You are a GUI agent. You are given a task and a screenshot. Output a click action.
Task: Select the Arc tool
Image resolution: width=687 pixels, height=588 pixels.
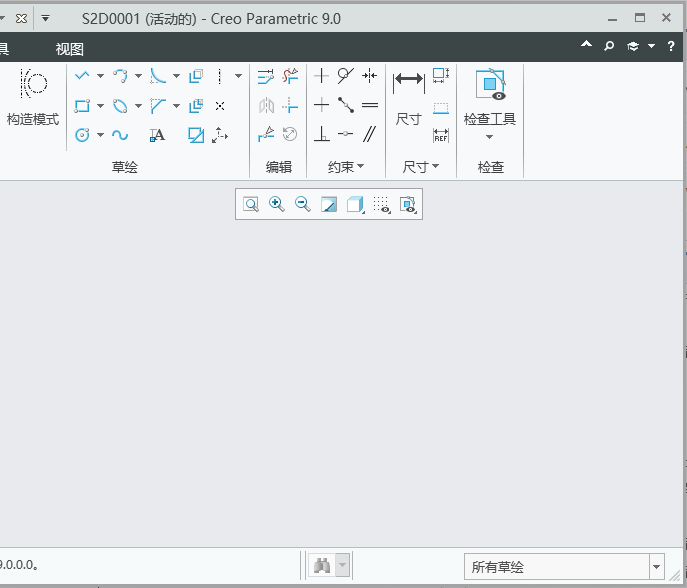click(120, 76)
